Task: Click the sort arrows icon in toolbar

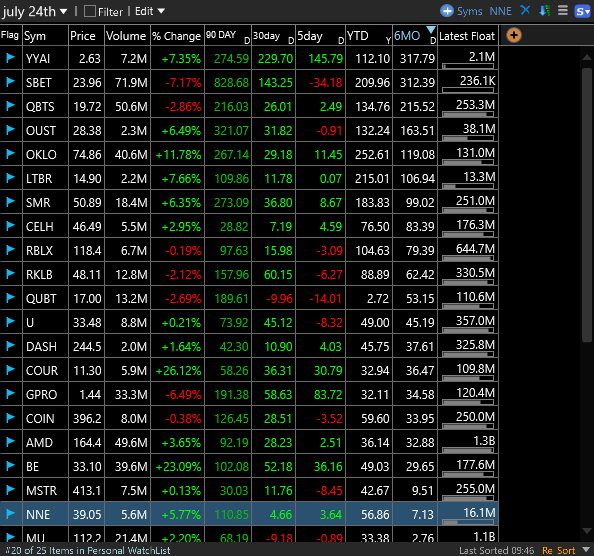Action: [x=544, y=11]
